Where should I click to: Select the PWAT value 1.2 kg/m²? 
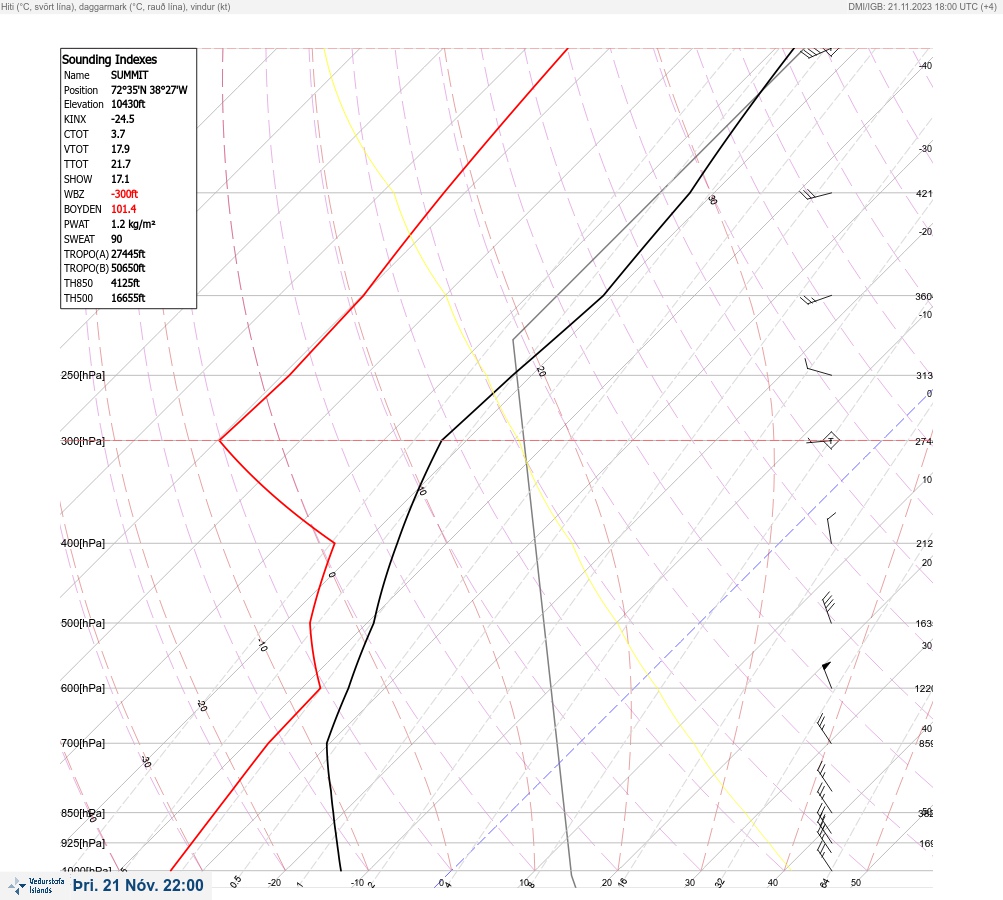133,224
